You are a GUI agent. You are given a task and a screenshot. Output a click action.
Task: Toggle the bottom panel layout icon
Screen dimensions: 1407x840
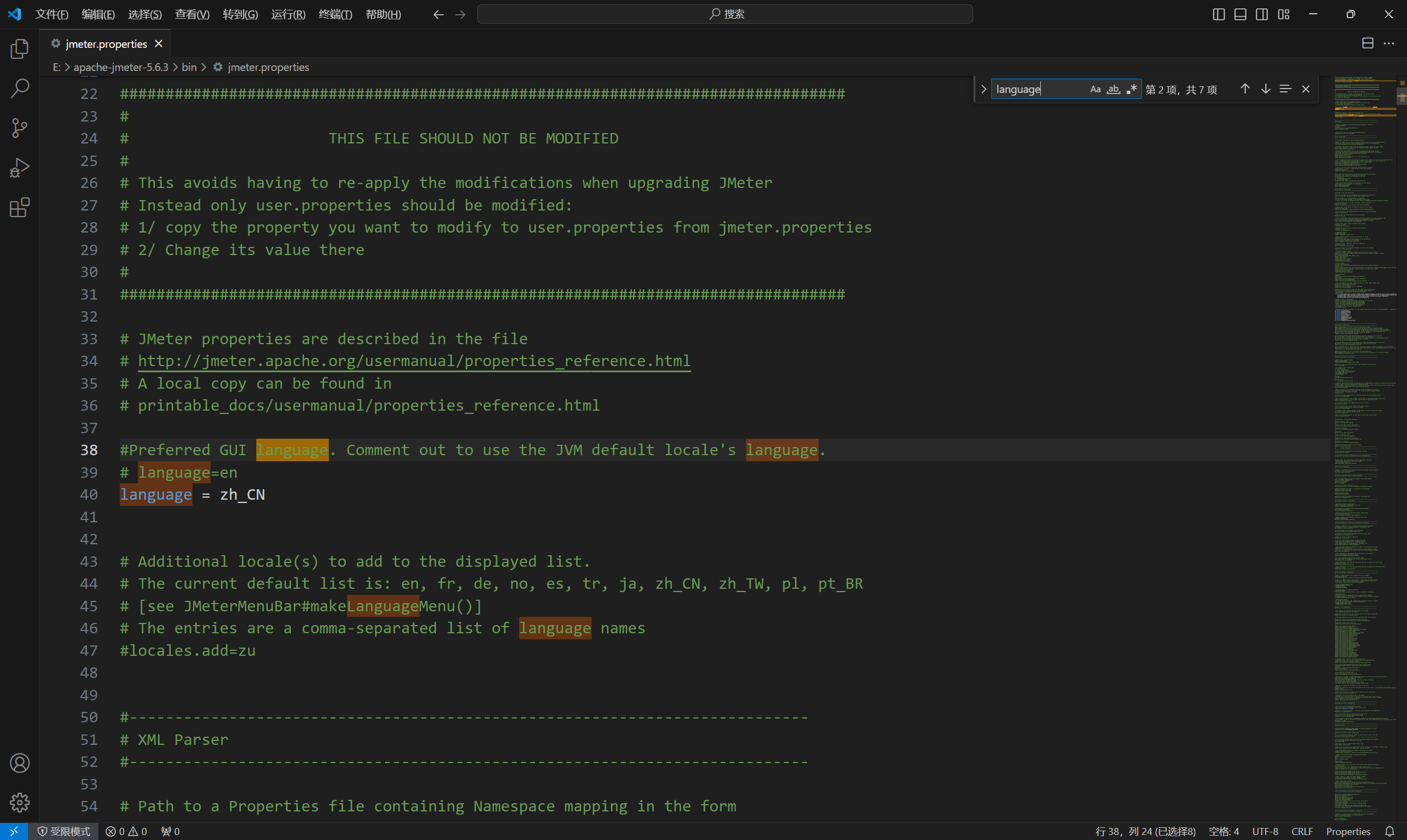click(1240, 14)
